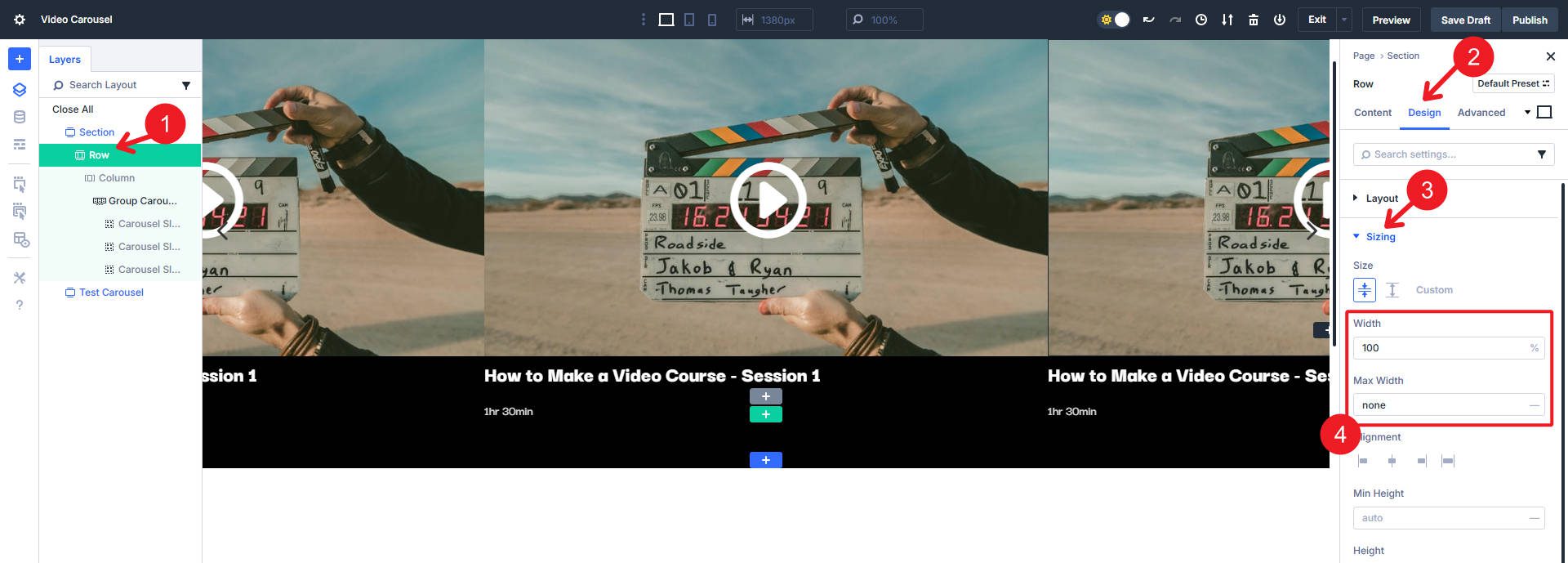Toggle the light/dark mode switch

pyautogui.click(x=1115, y=20)
